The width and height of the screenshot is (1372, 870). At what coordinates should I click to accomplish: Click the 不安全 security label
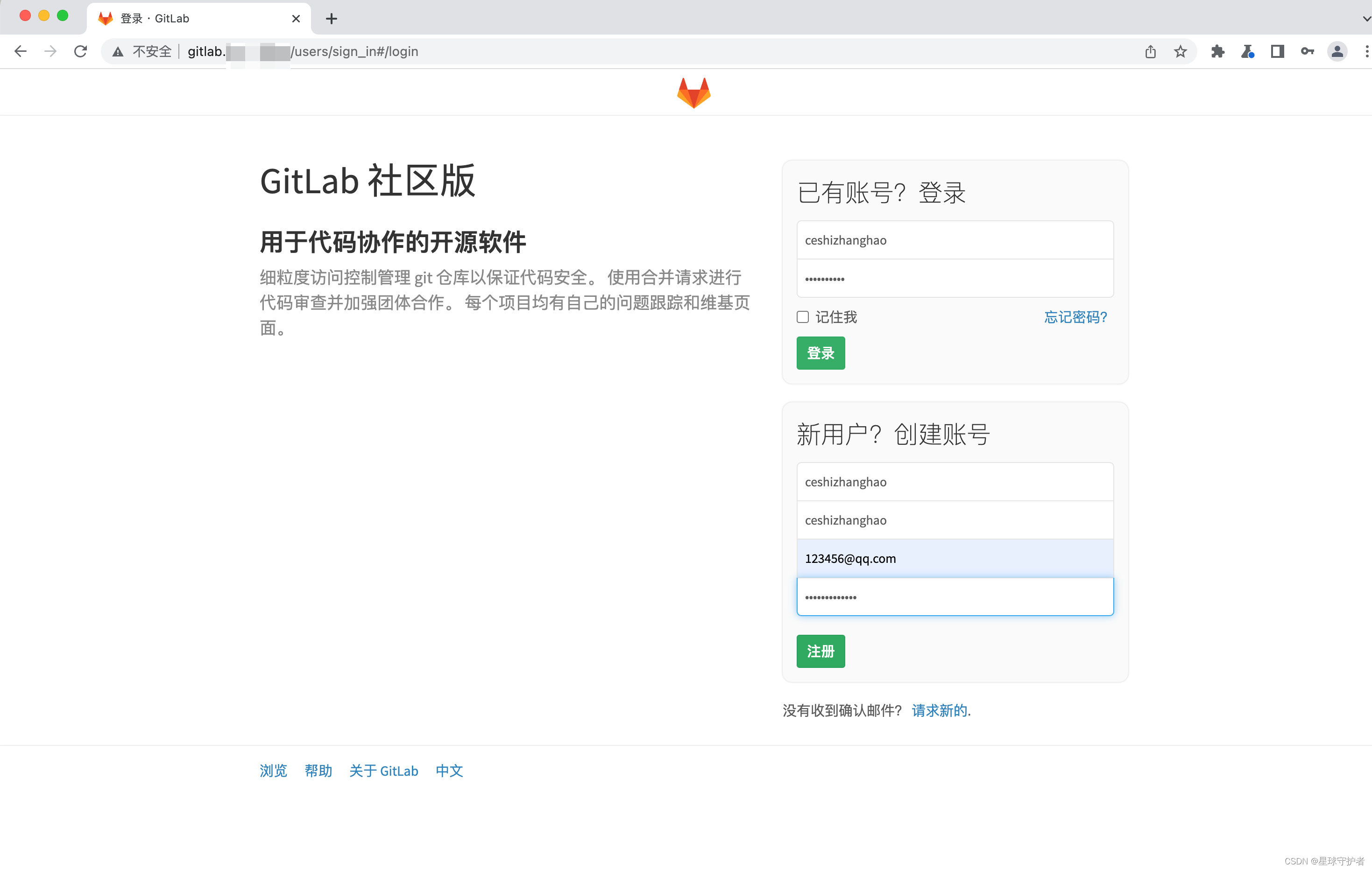(152, 52)
